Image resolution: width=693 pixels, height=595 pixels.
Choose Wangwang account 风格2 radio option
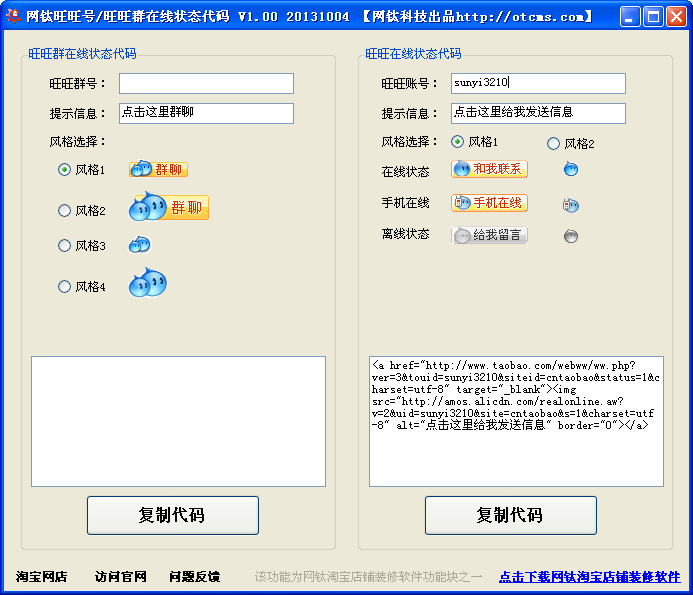tap(553, 144)
